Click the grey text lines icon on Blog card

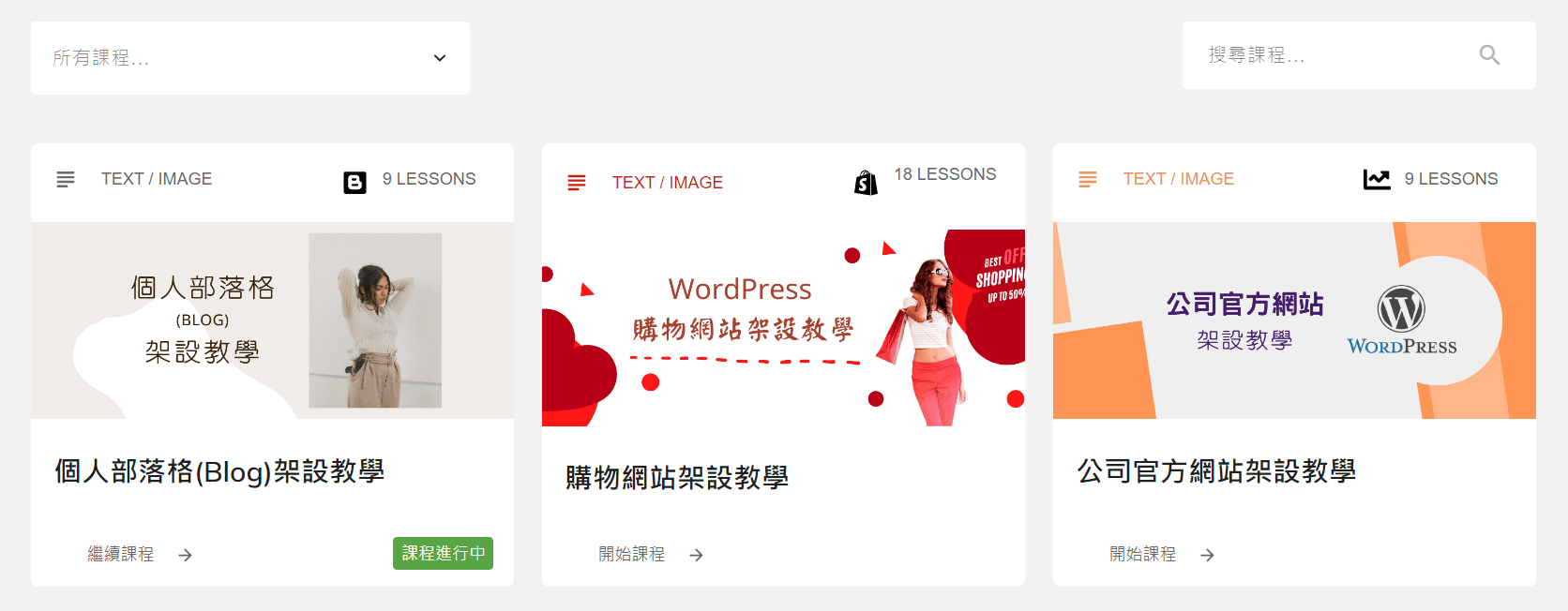coord(66,179)
